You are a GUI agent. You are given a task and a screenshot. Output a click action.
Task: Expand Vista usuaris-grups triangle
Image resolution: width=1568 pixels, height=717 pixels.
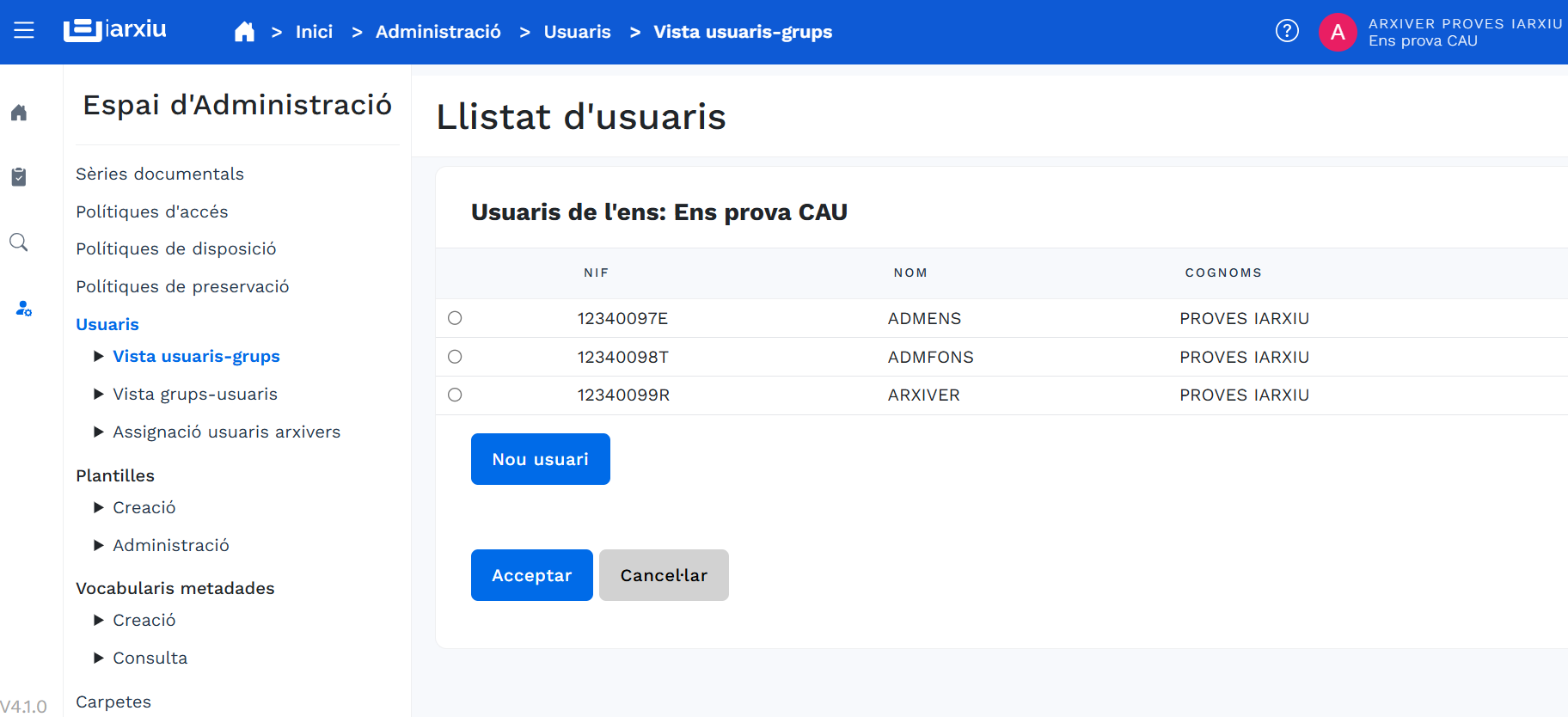(99, 356)
